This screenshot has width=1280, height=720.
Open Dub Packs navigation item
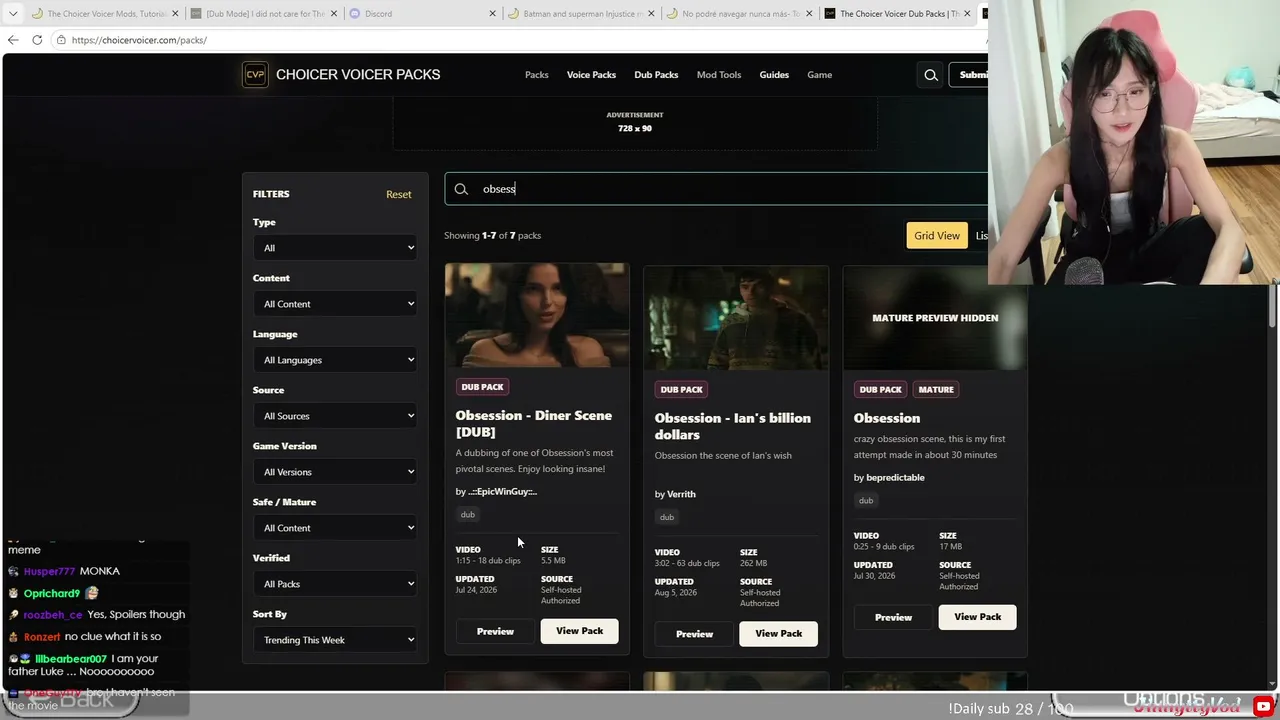(656, 75)
